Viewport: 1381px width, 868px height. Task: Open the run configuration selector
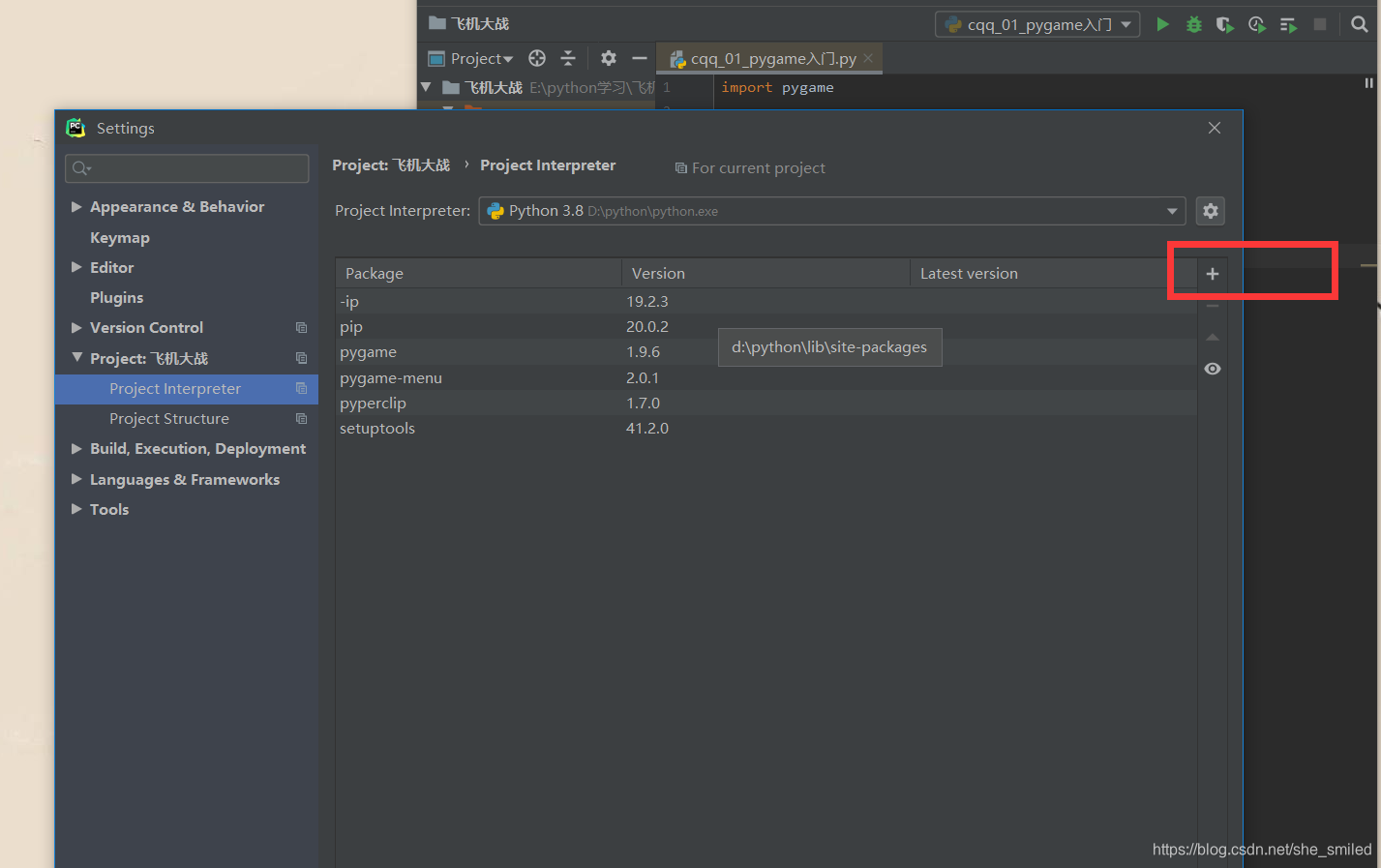click(x=1036, y=24)
